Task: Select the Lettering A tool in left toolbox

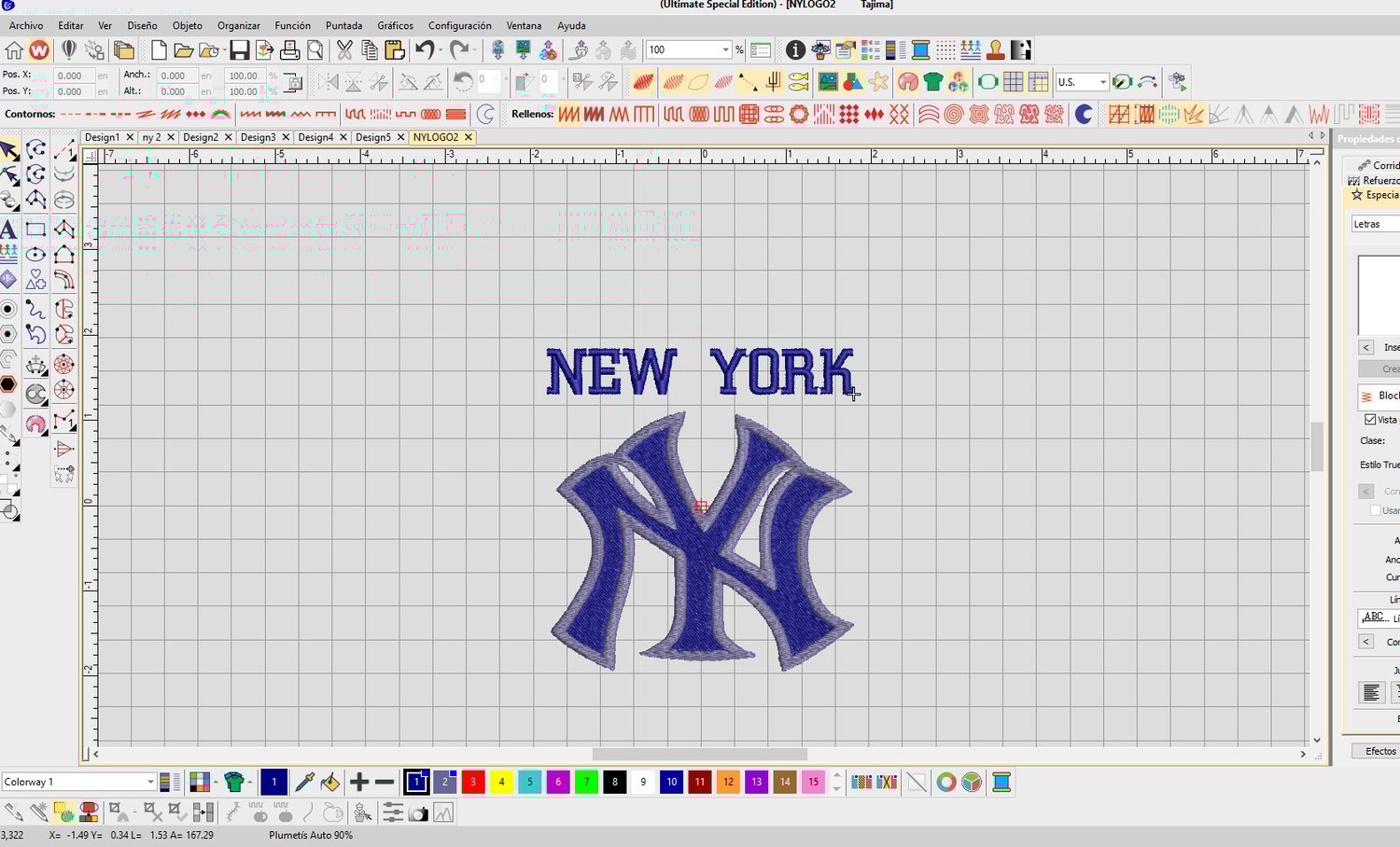Action: tap(8, 229)
